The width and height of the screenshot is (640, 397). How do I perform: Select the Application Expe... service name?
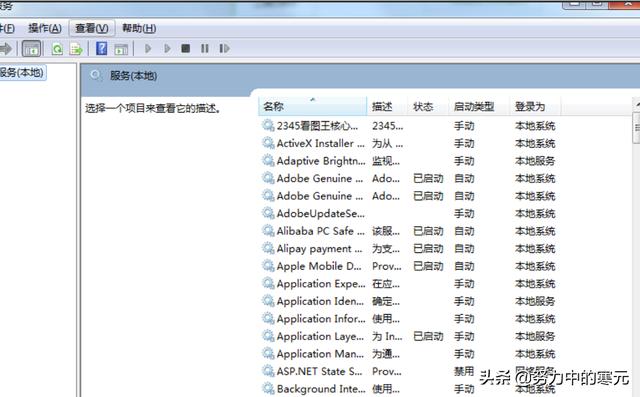click(x=321, y=284)
